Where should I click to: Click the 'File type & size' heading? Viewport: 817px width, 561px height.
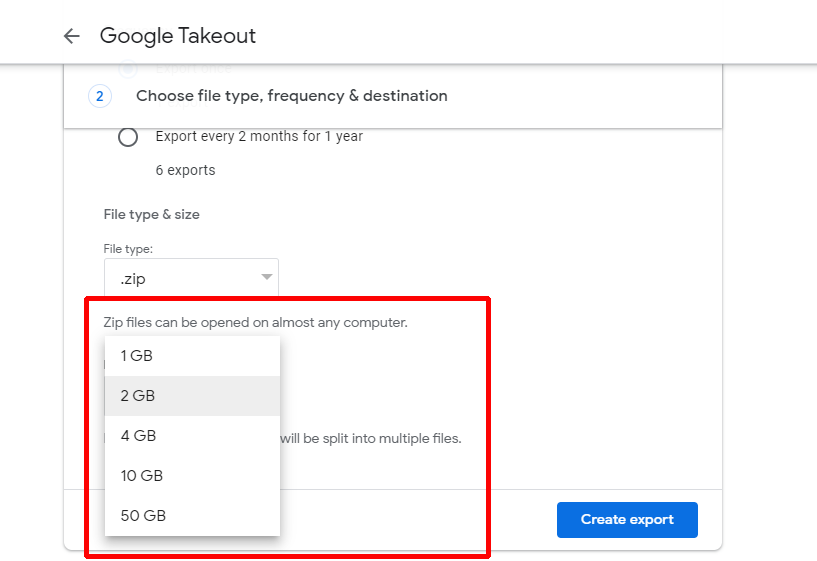click(152, 214)
